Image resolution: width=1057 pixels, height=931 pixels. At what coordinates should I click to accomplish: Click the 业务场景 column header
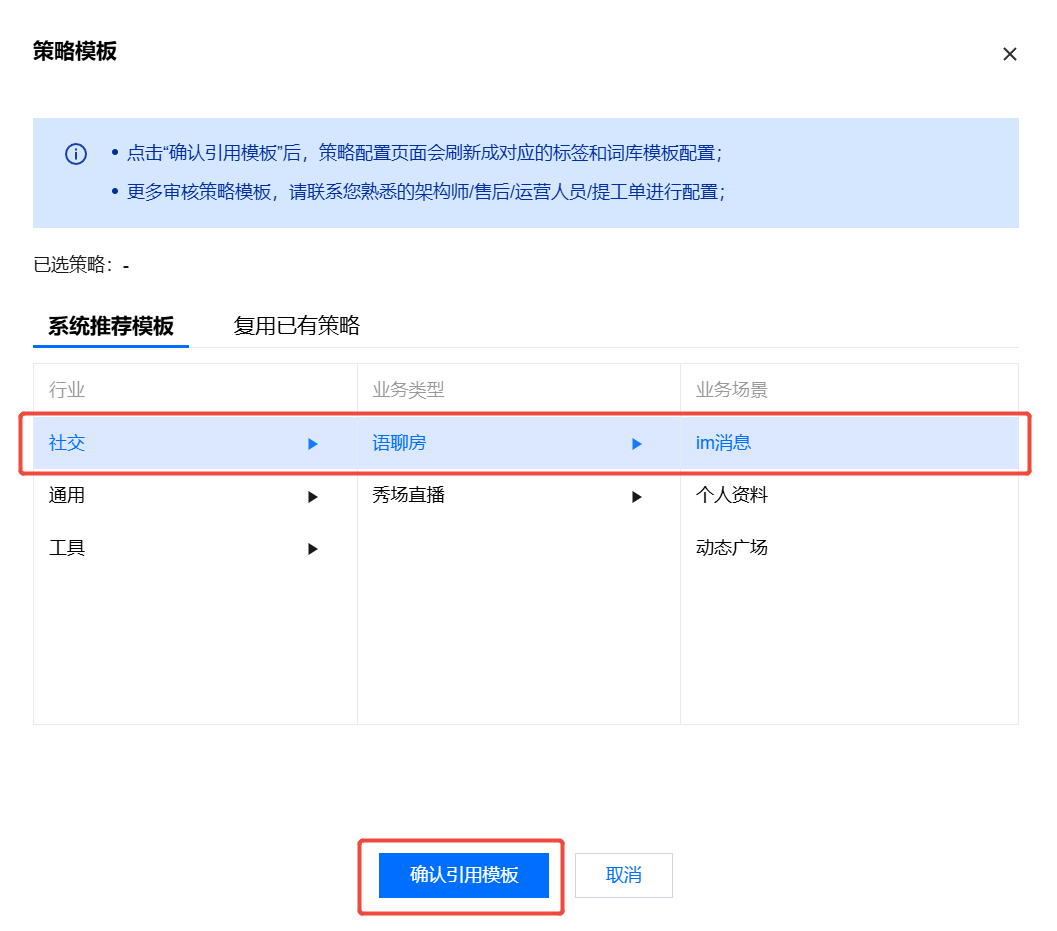coord(732,390)
